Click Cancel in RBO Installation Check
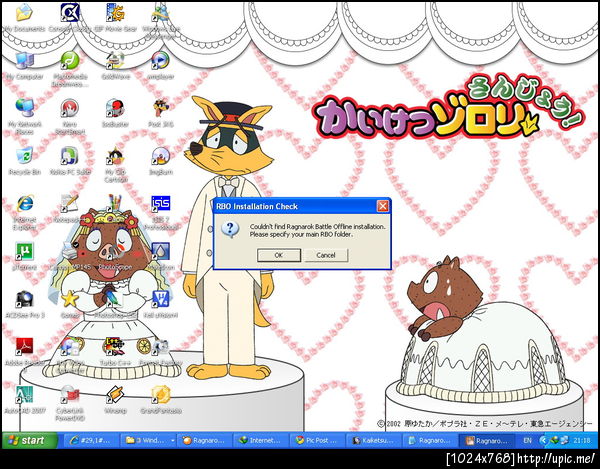 pyautogui.click(x=326, y=255)
